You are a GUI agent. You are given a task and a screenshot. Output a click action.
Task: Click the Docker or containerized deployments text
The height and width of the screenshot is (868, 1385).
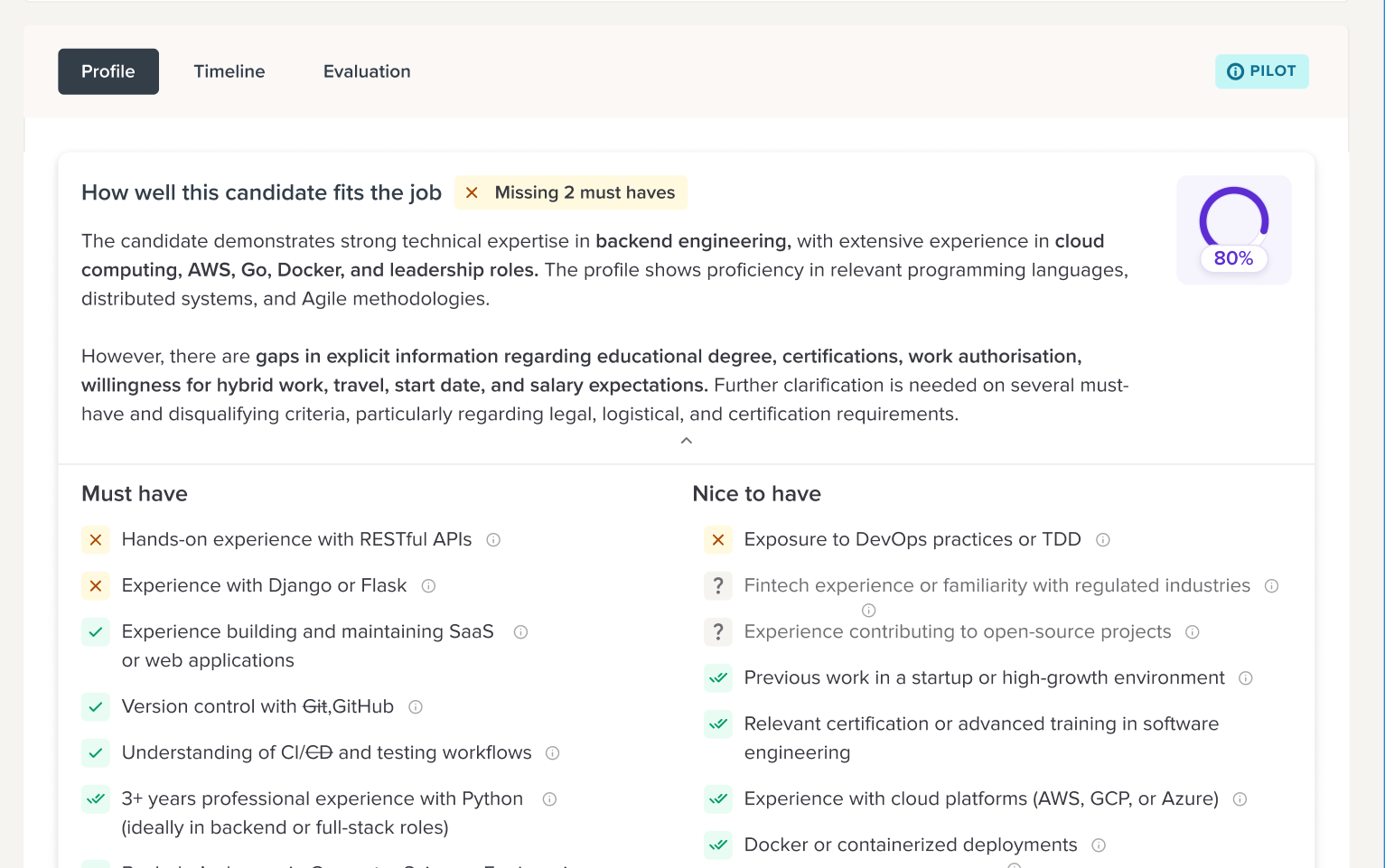pyautogui.click(x=911, y=845)
